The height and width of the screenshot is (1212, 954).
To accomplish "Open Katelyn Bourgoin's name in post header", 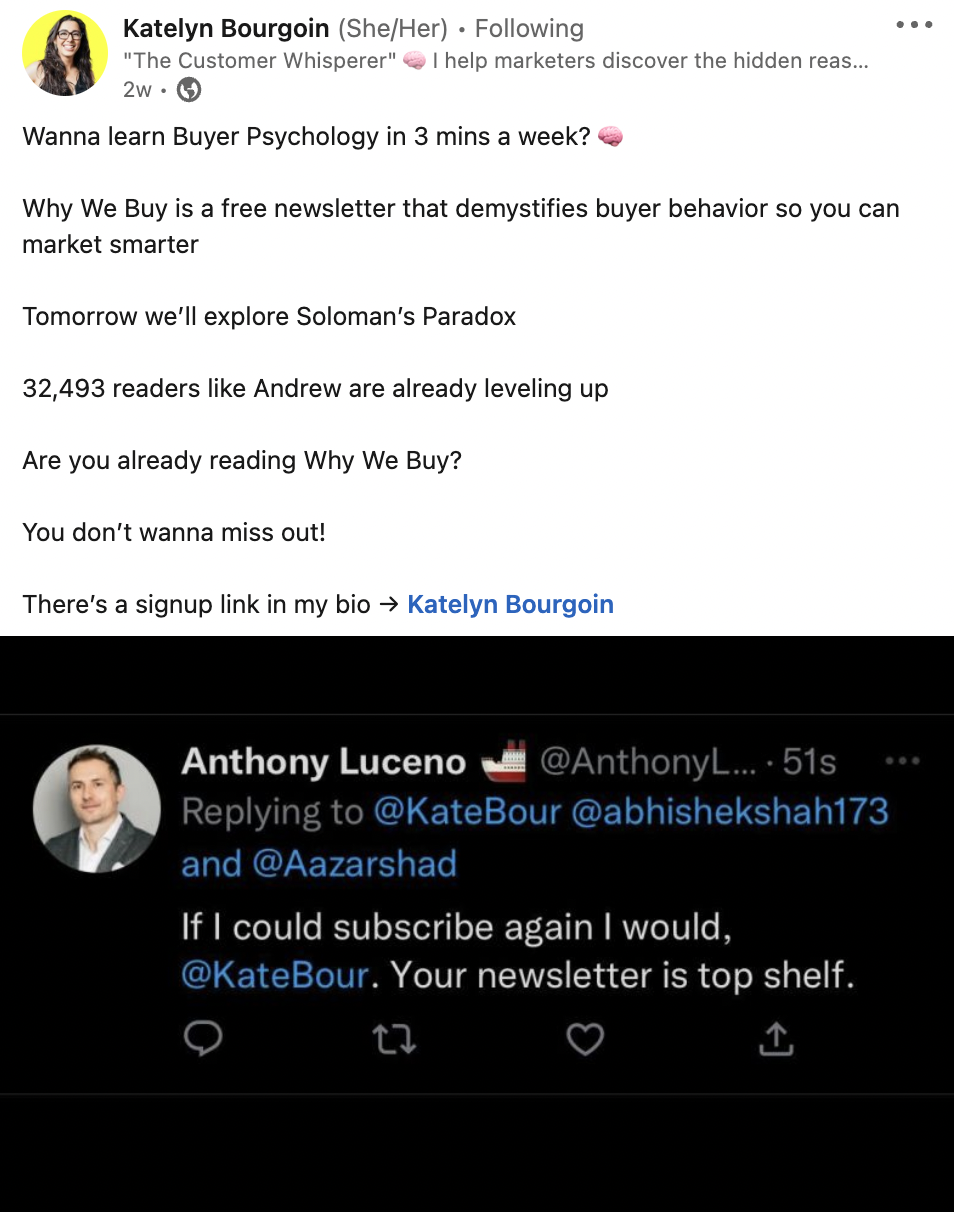I will click(226, 29).
